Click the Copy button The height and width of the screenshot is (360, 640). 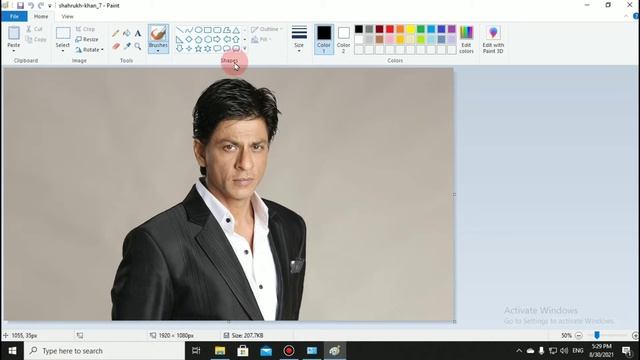[x=36, y=39]
